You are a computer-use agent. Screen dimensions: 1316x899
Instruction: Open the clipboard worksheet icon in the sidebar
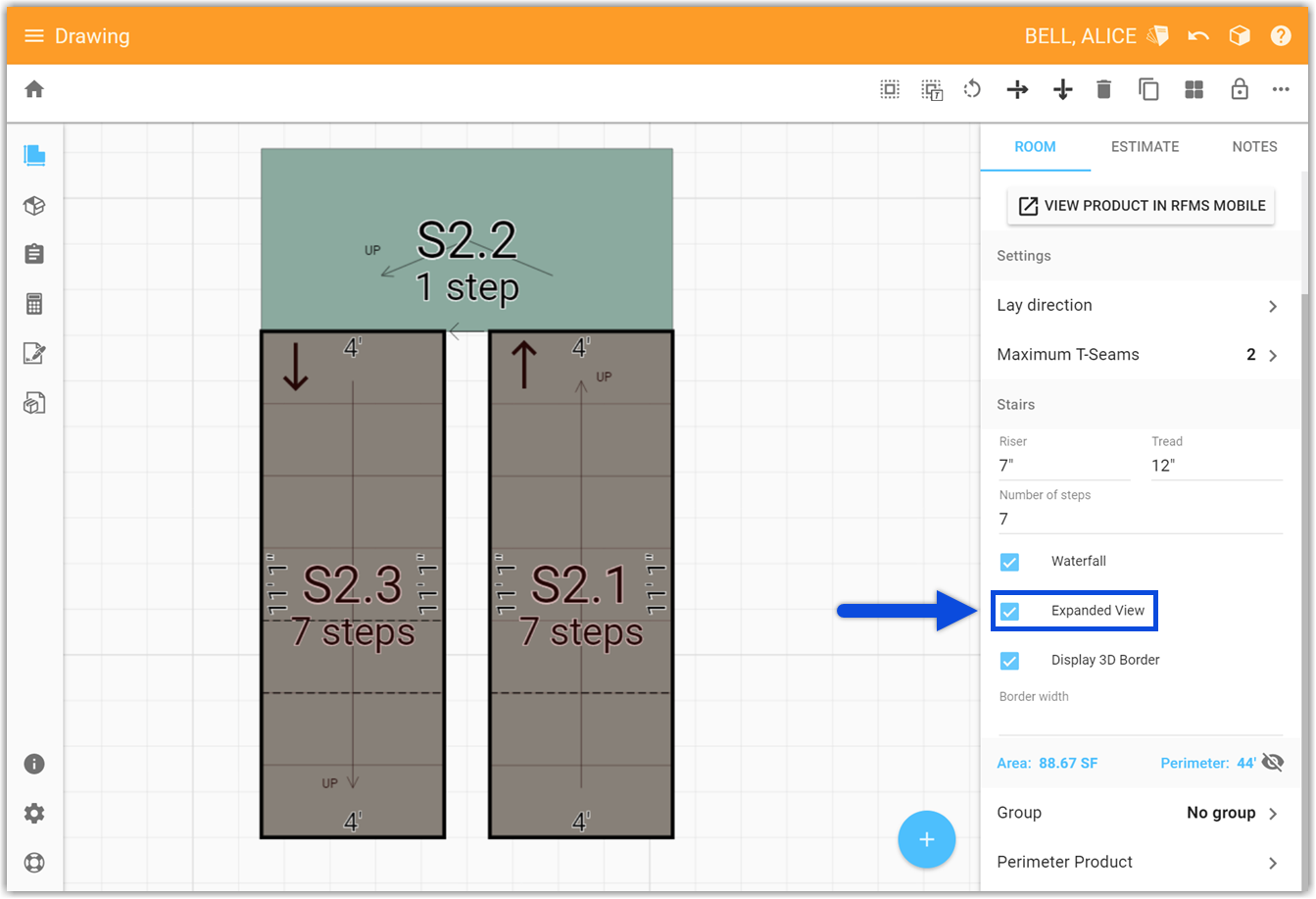[x=34, y=254]
